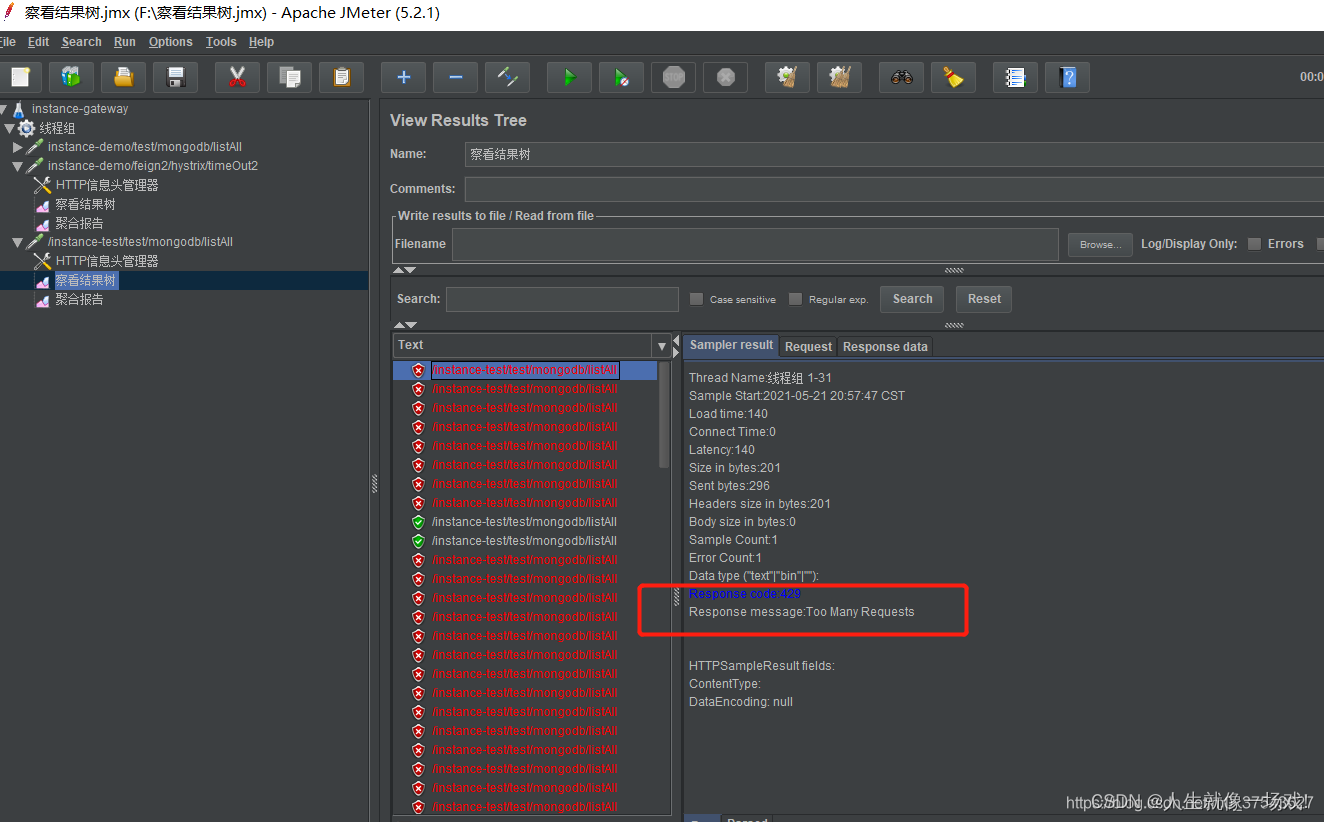The width and height of the screenshot is (1324, 822).
Task: Open search with binoculars icon
Action: coord(901,77)
